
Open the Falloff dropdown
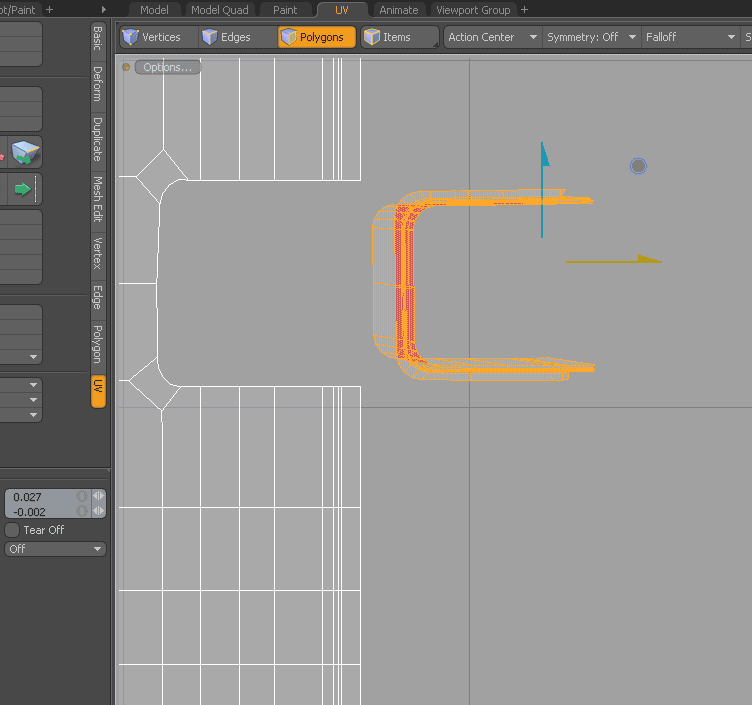(x=690, y=37)
